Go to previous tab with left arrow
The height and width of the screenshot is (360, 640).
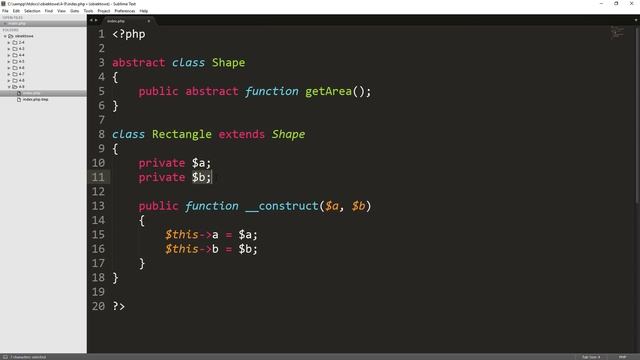(91, 20)
